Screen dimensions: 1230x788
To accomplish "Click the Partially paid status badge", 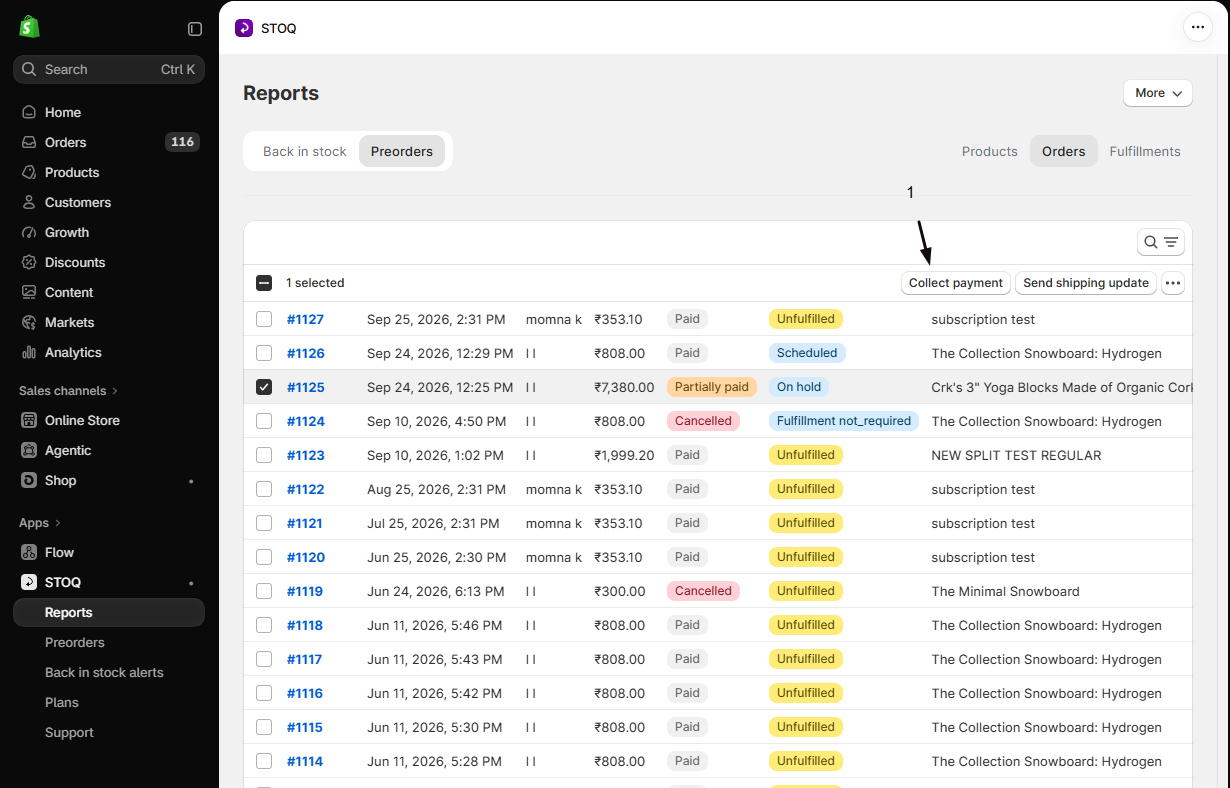I will (x=712, y=387).
